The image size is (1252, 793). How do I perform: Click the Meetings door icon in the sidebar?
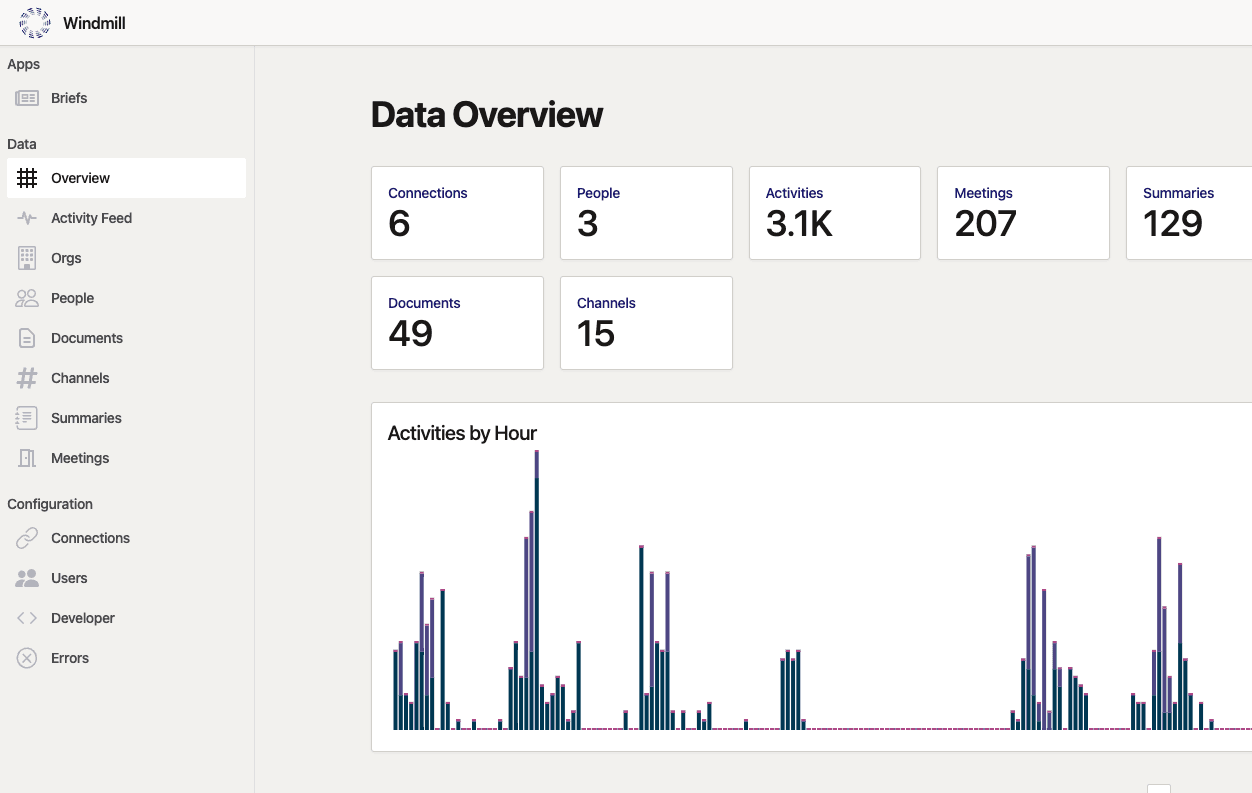[x=27, y=458]
